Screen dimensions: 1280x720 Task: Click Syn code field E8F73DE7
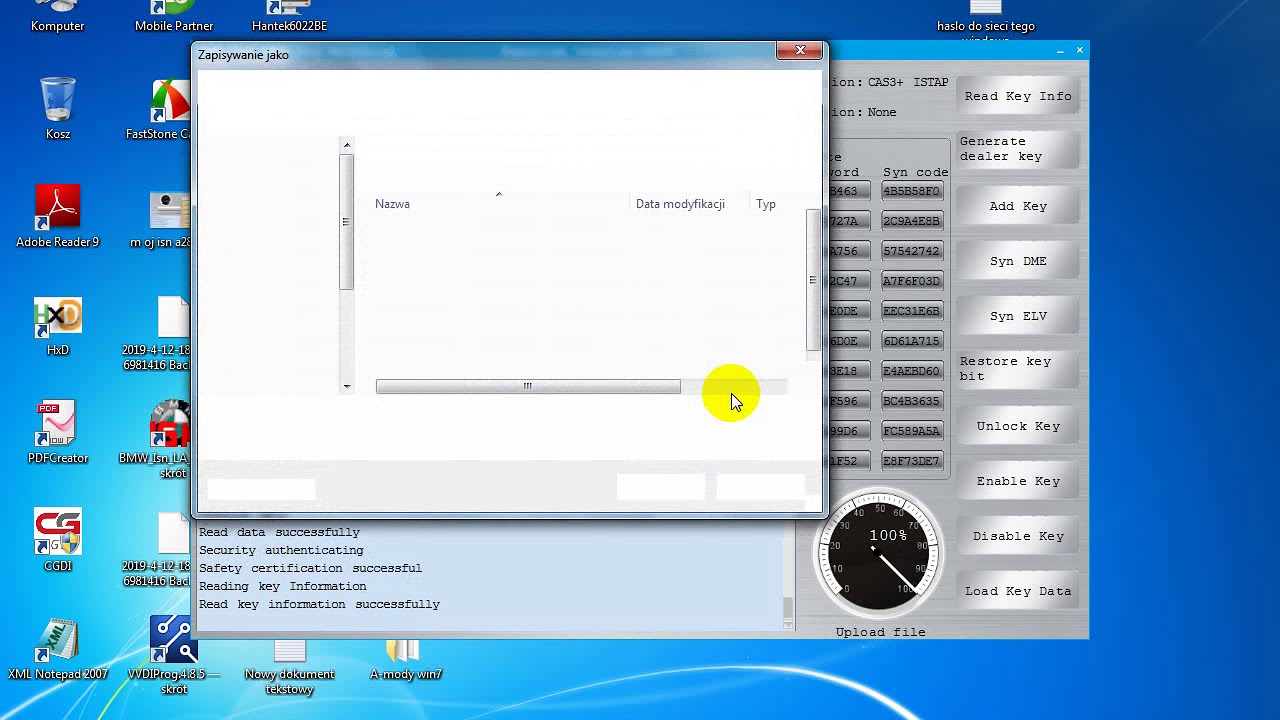(912, 461)
